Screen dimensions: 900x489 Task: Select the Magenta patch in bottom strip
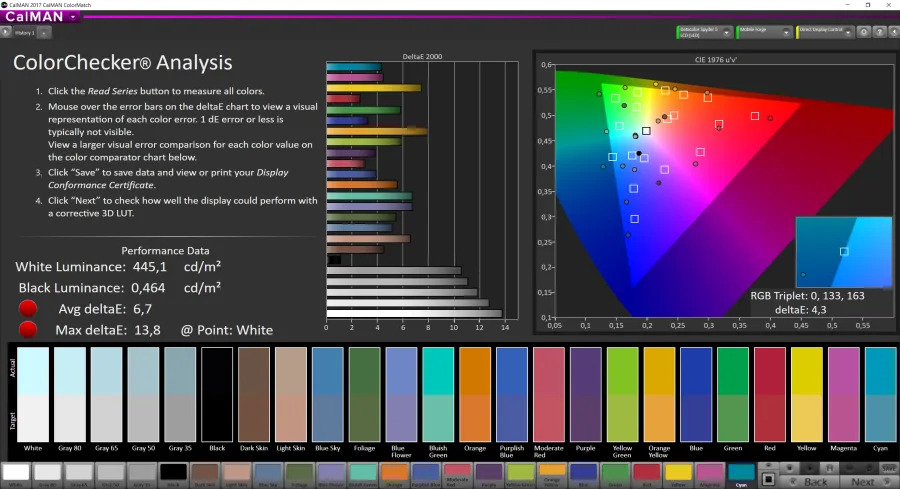(x=709, y=474)
